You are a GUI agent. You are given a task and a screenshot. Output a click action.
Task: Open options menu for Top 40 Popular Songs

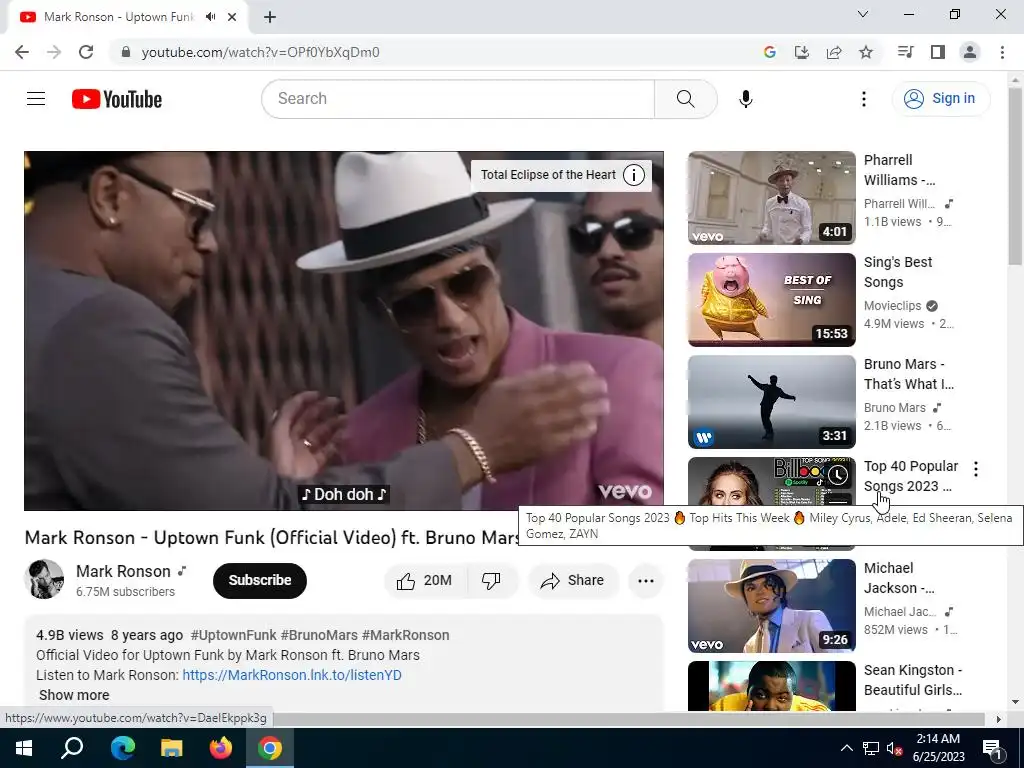(976, 469)
